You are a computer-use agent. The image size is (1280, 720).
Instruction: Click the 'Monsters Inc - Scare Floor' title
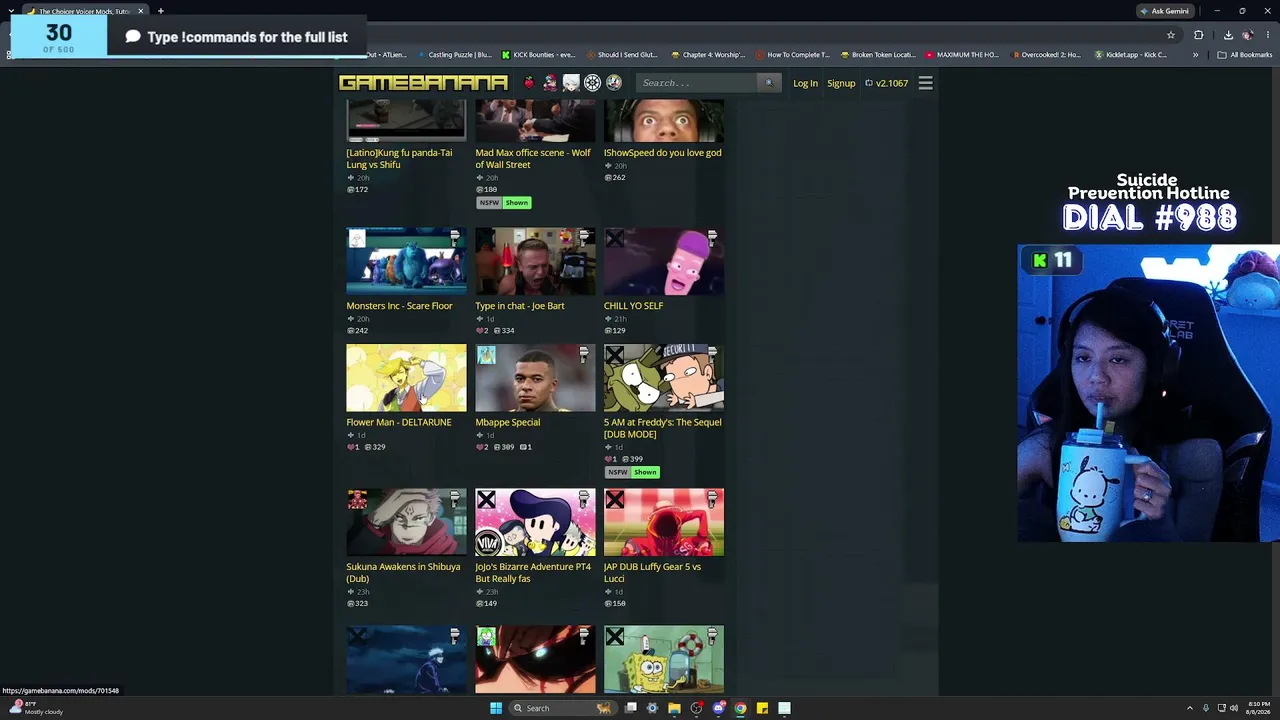tap(399, 306)
